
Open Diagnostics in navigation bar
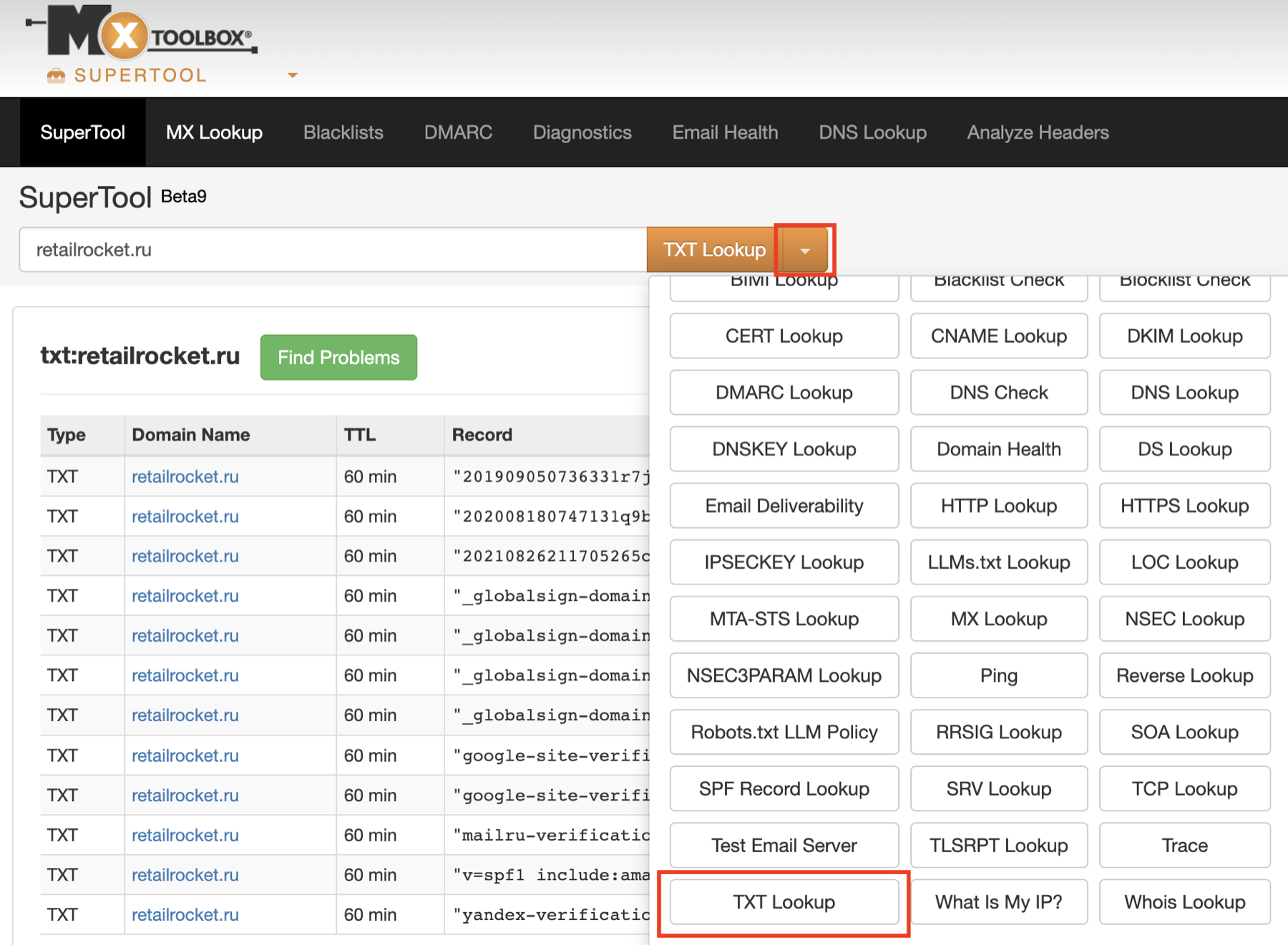click(582, 132)
